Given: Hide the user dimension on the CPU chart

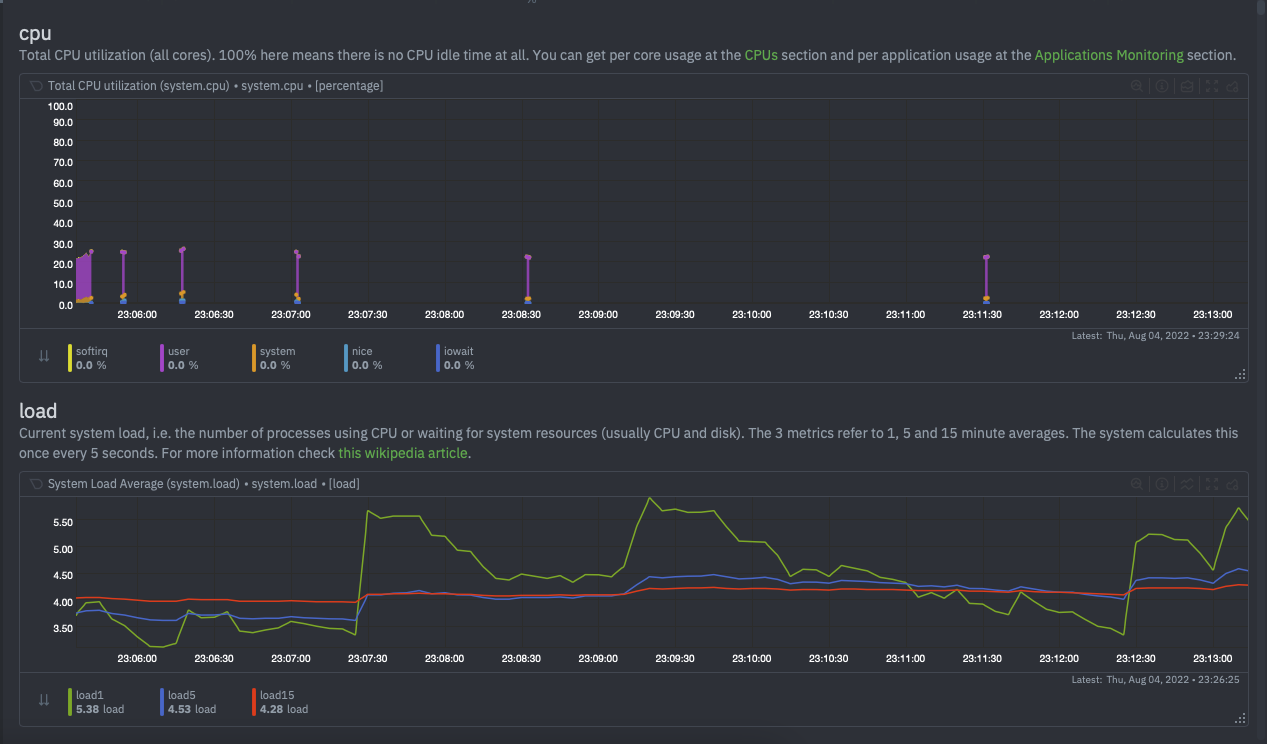Looking at the screenshot, I should (178, 357).
